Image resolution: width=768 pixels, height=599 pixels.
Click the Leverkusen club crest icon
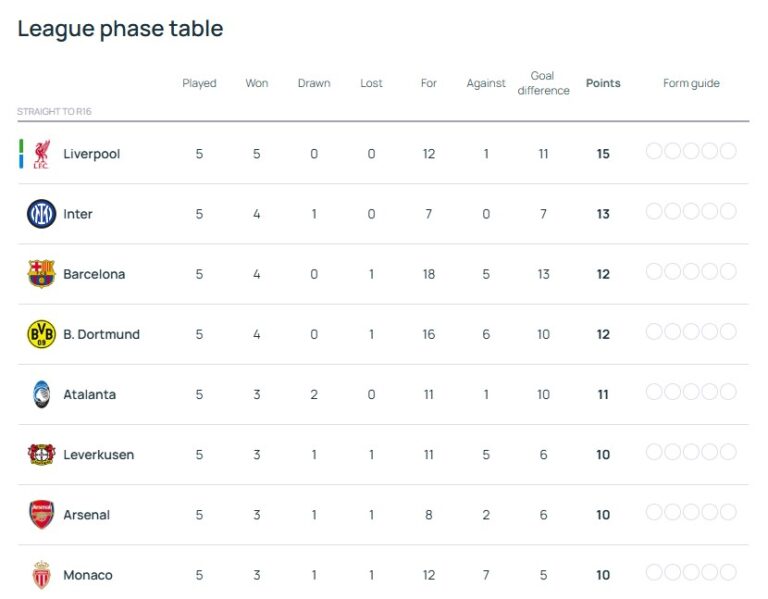point(41,454)
